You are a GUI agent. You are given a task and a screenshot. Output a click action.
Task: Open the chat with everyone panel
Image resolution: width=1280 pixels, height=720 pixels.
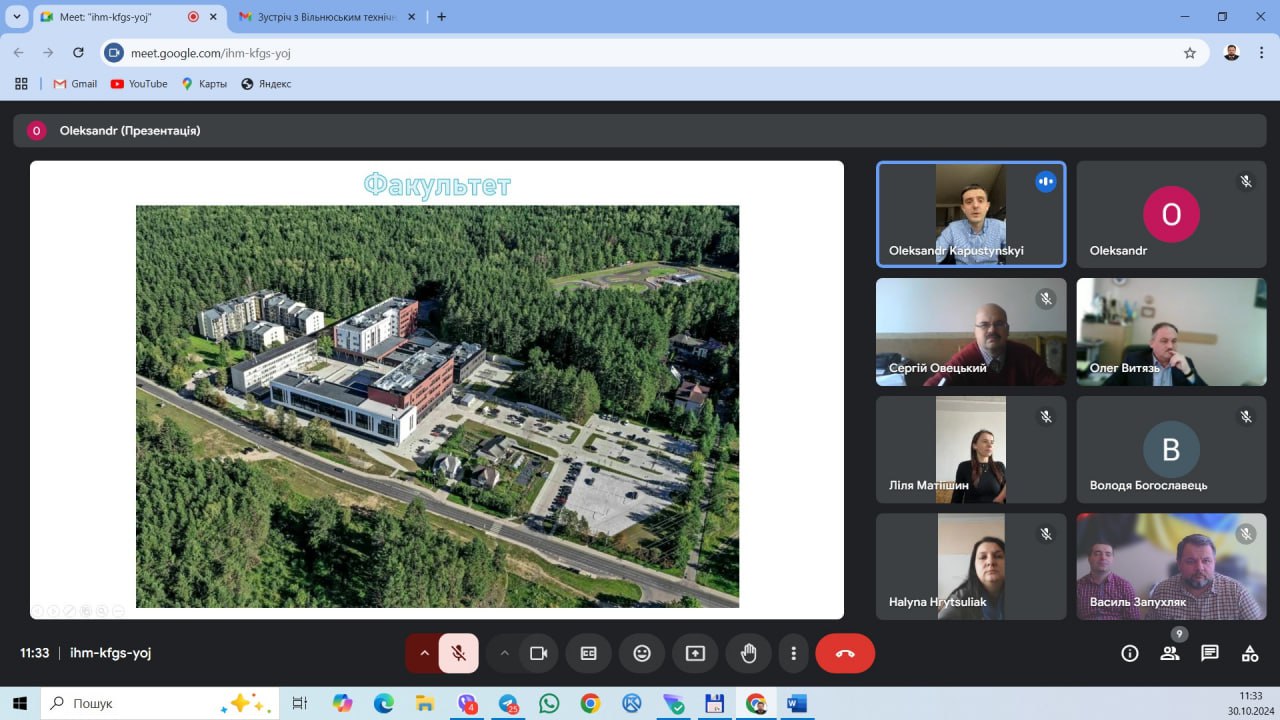coord(1210,653)
